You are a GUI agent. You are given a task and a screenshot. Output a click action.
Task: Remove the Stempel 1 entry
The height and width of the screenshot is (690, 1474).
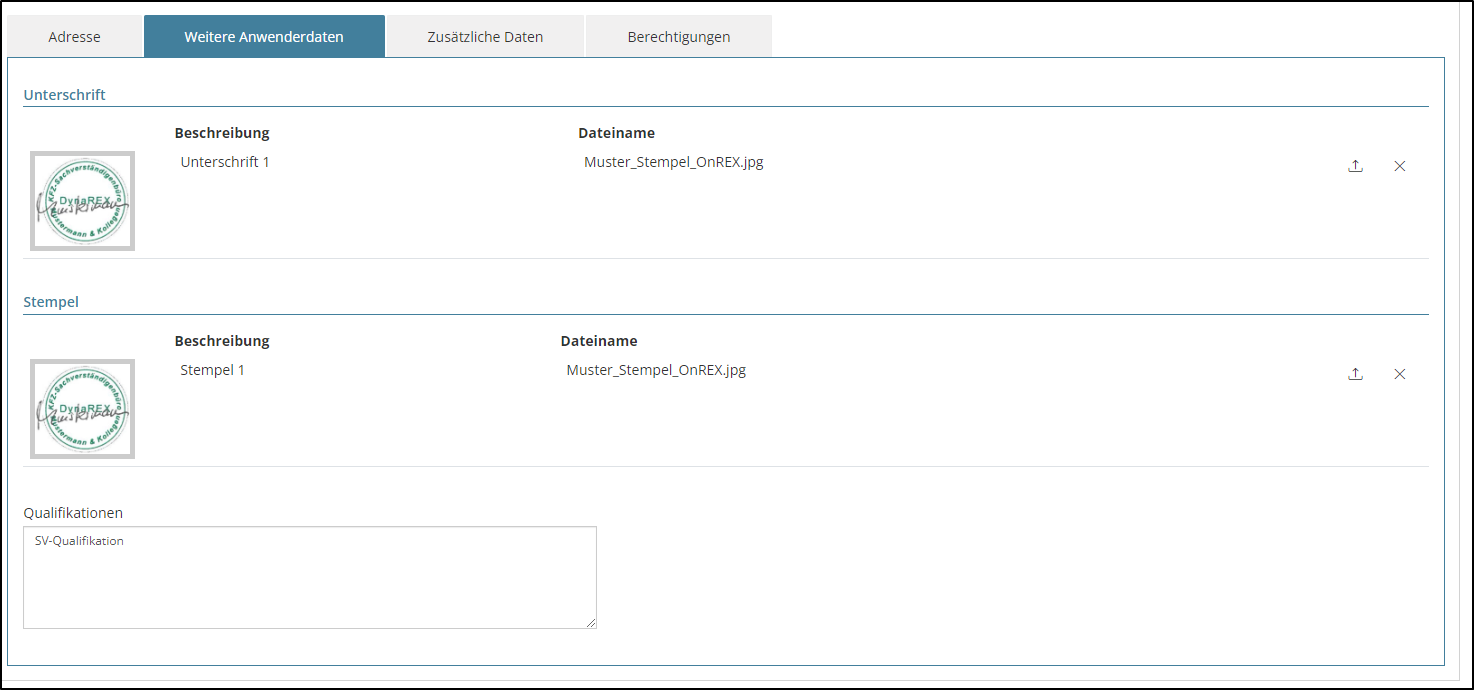(1399, 374)
